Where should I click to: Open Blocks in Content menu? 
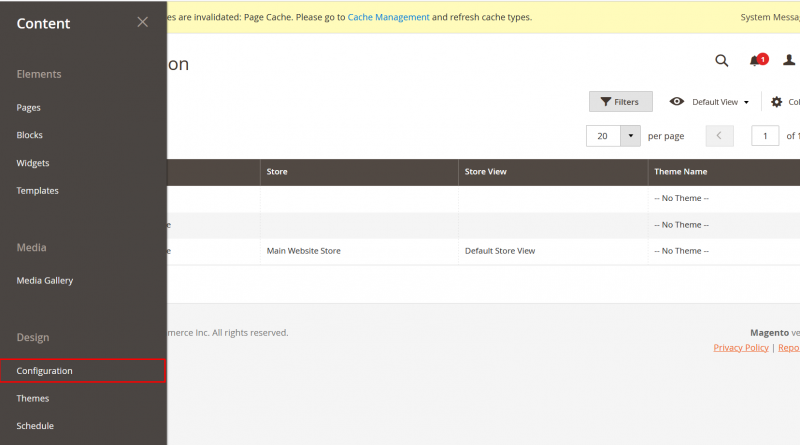(x=30, y=135)
